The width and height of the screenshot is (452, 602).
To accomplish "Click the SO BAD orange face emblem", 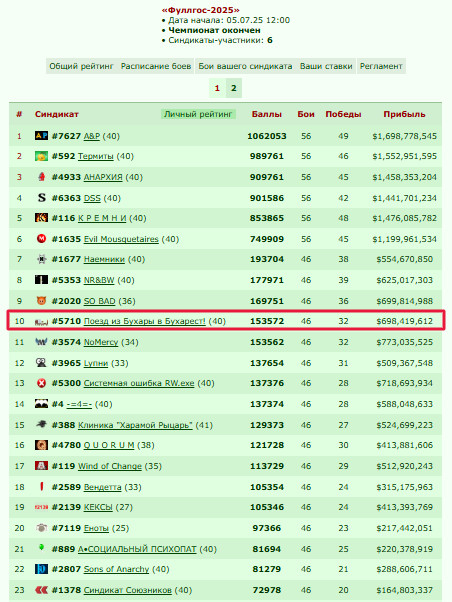I will [41, 301].
